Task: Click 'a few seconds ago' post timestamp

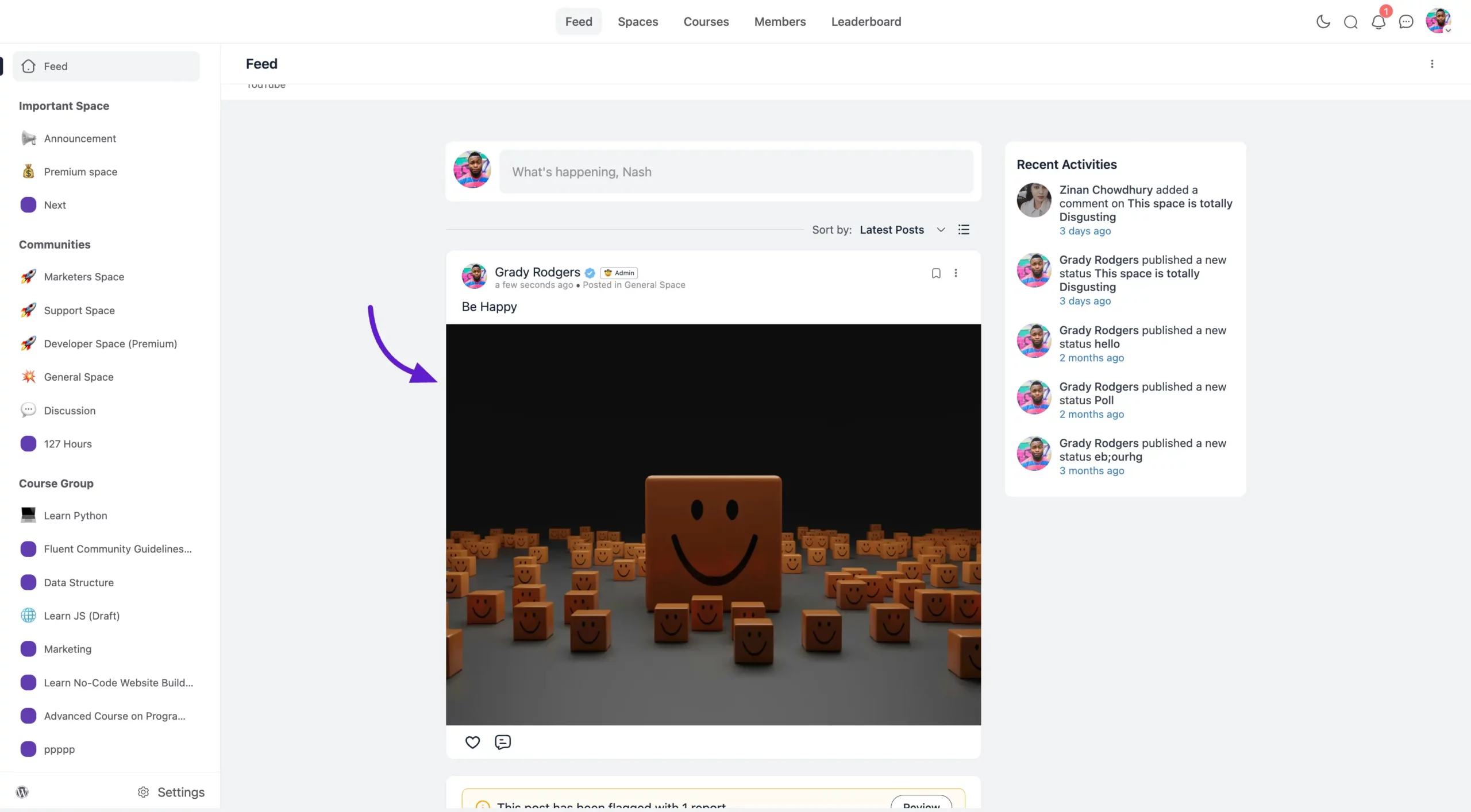Action: click(x=534, y=285)
